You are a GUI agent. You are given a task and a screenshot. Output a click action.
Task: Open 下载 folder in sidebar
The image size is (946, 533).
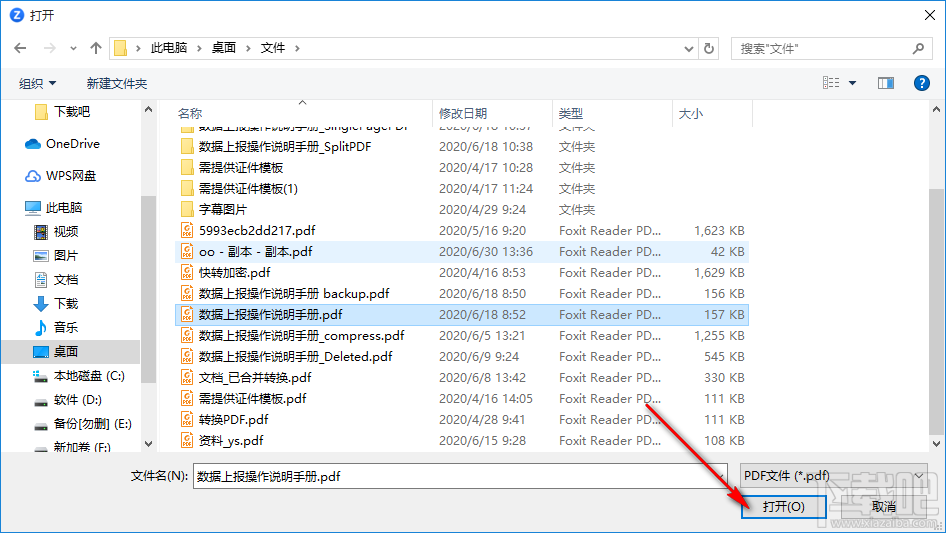(56, 304)
